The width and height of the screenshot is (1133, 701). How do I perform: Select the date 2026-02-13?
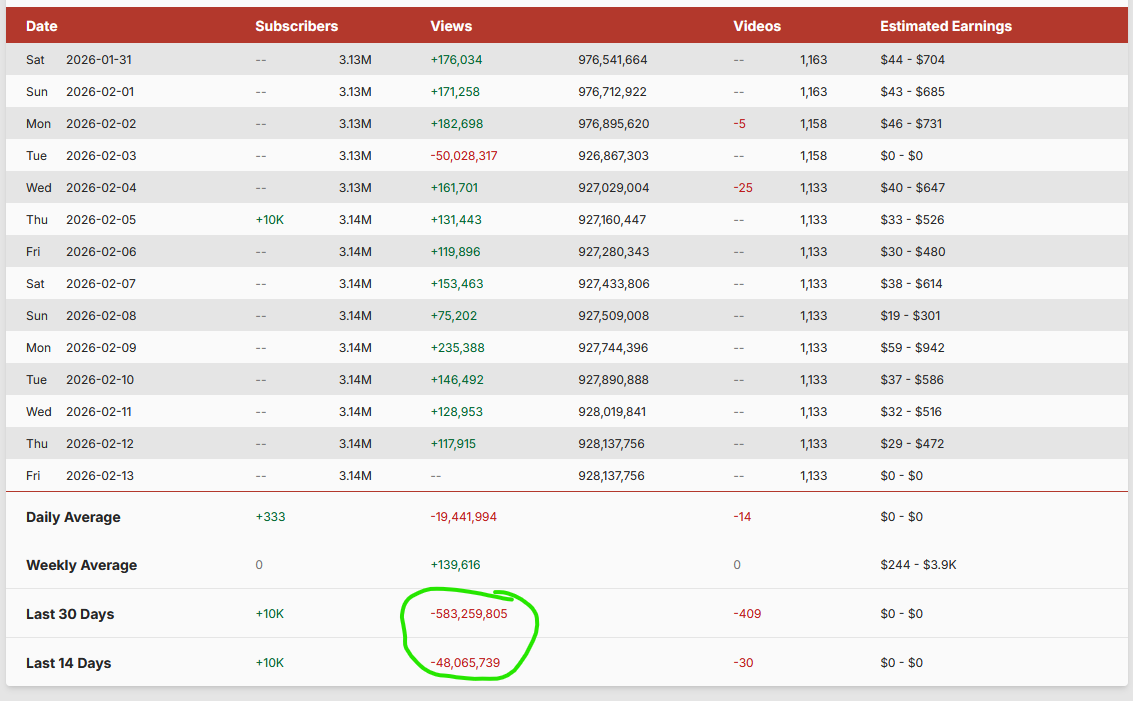(x=100, y=476)
